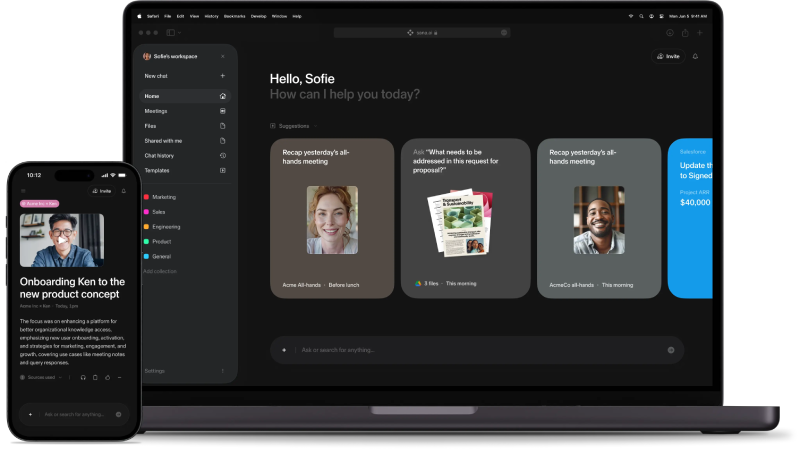This screenshot has height=454, width=800.
Task: Open the Safari sidebar button's dropdown chevron
Action: 179,33
